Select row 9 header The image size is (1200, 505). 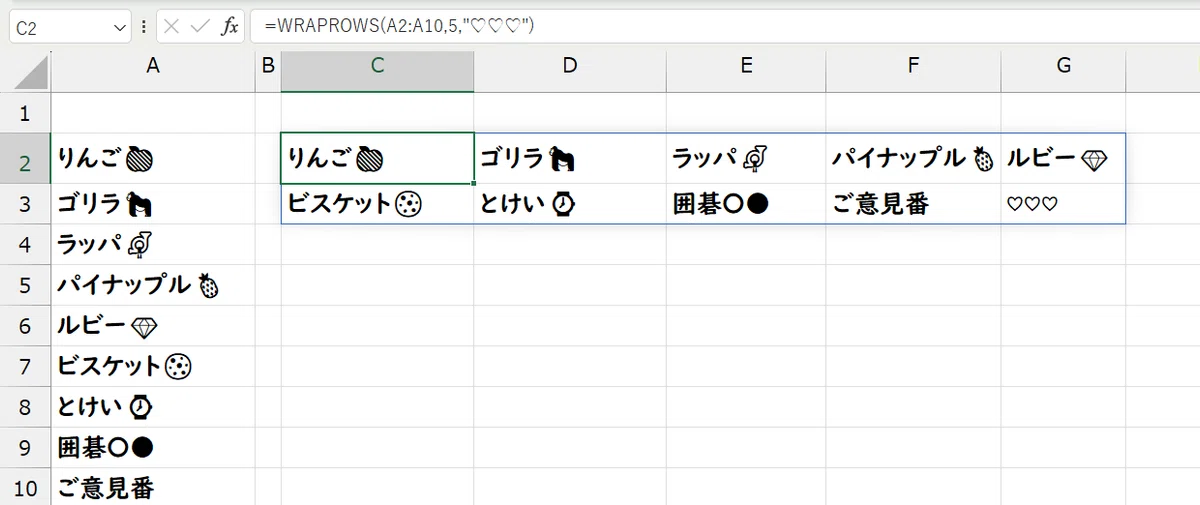25,447
